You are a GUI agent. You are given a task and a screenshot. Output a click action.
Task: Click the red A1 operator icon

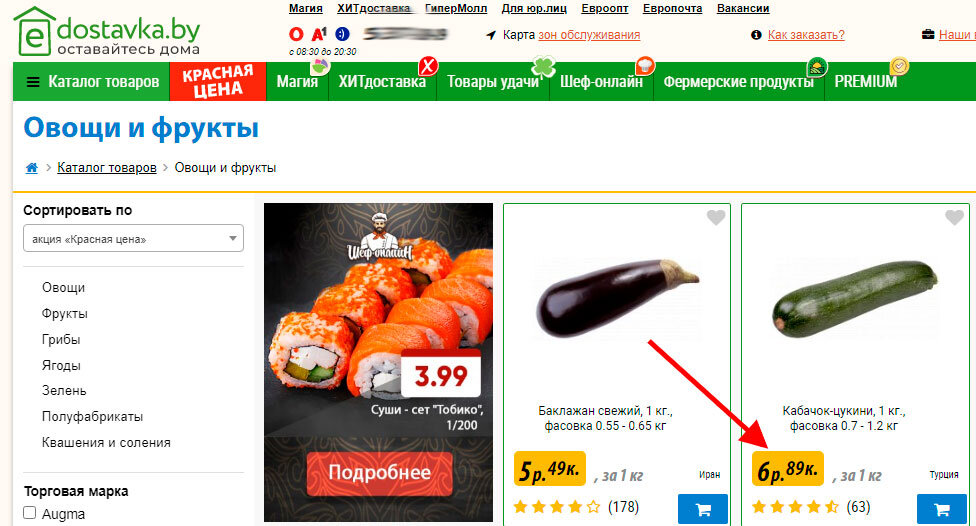pos(319,34)
